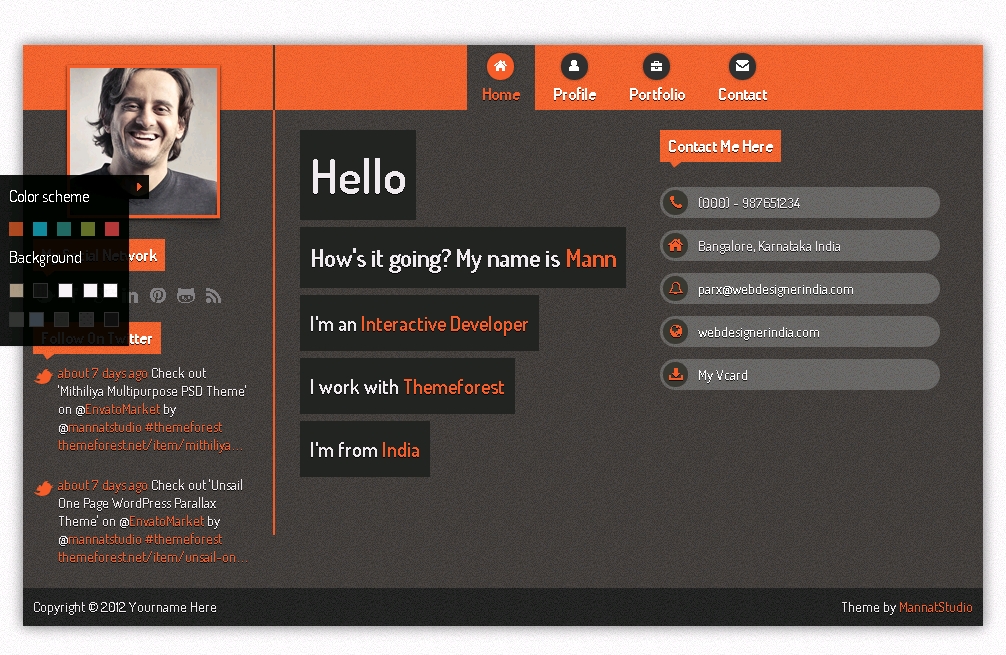Click the phone icon beside the number
The width and height of the screenshot is (1006, 655).
pos(676,202)
